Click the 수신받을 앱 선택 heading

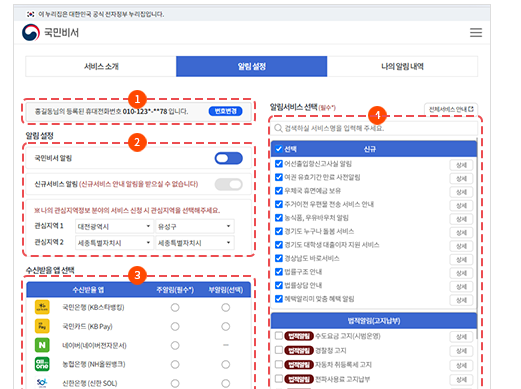[x=50, y=270]
